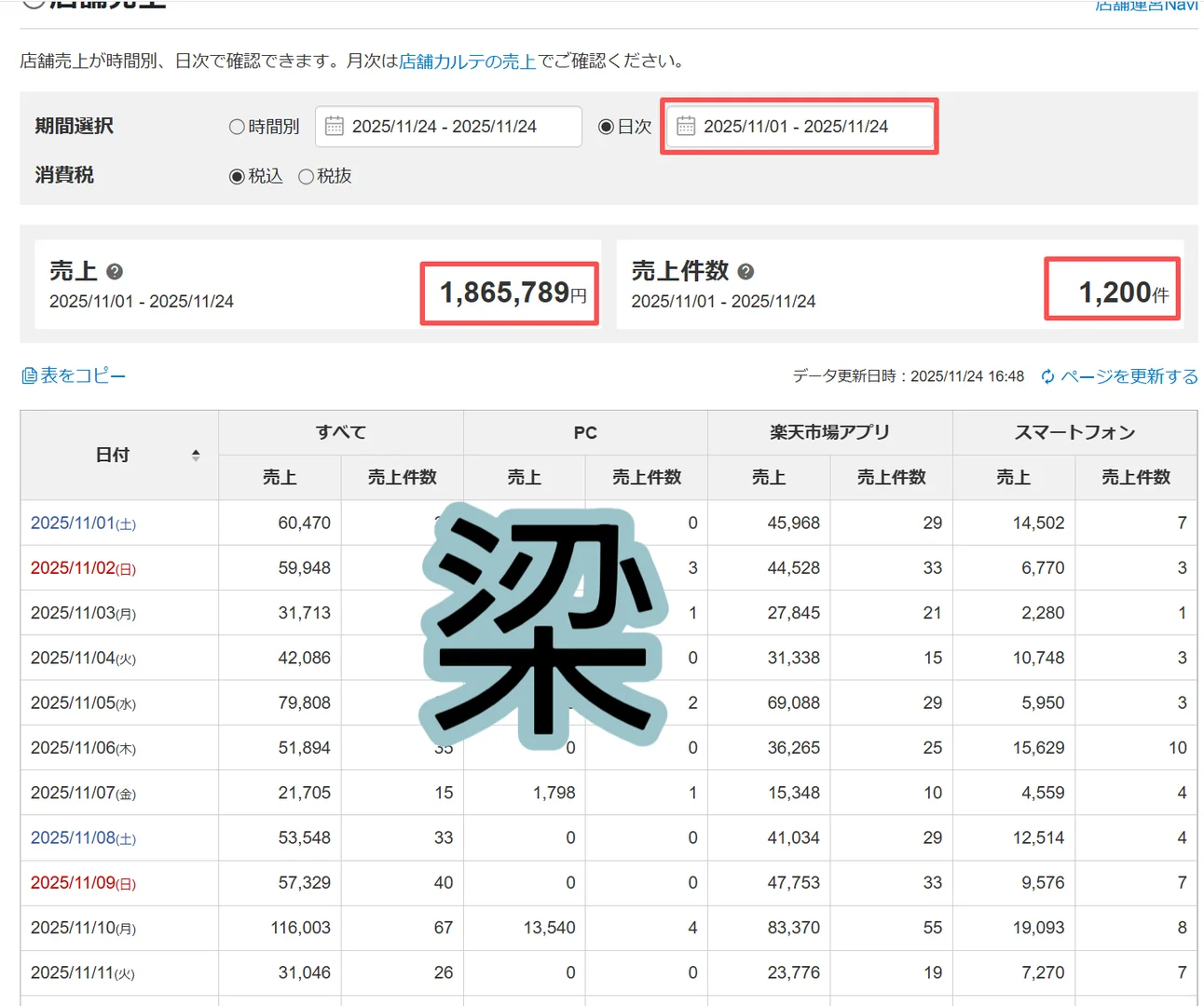Open the 2025/11/08(土) date link
This screenshot has width=1204, height=1006.
(x=83, y=838)
